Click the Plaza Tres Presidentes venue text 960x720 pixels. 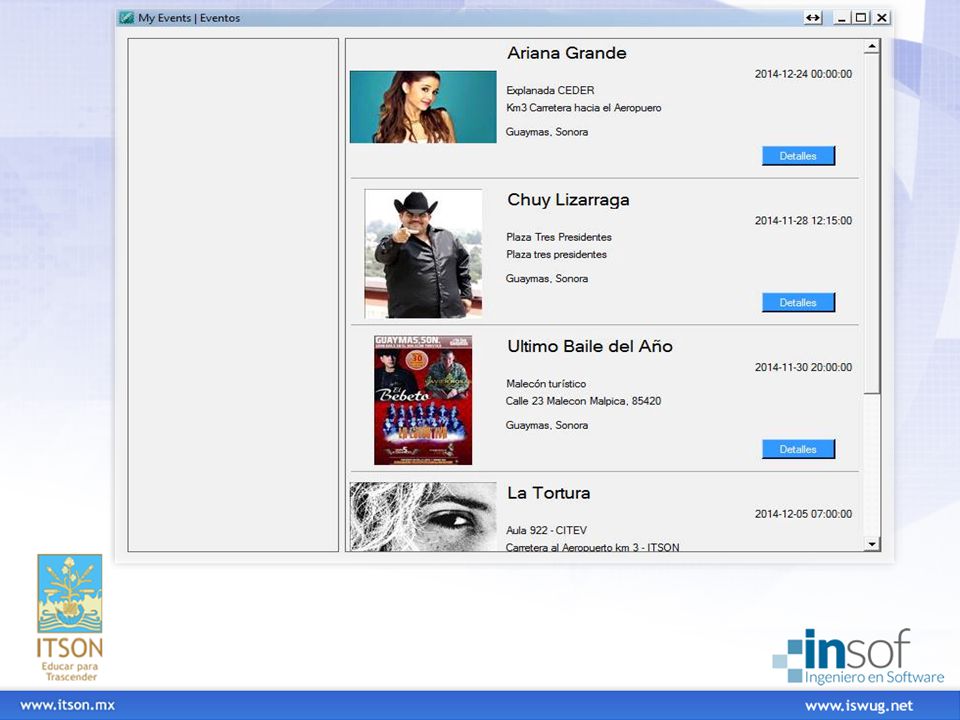coord(559,237)
